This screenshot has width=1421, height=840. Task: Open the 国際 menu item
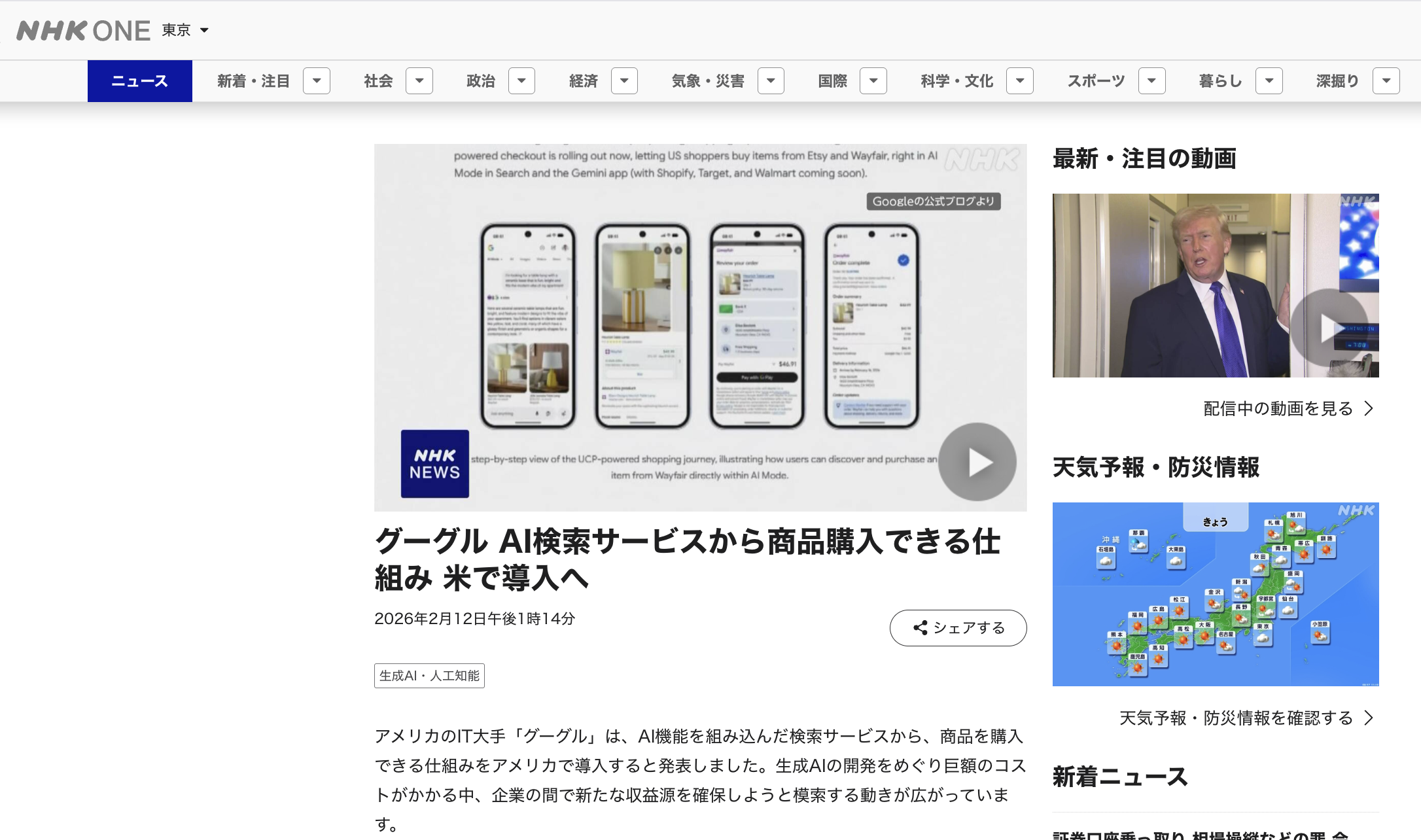pos(832,81)
